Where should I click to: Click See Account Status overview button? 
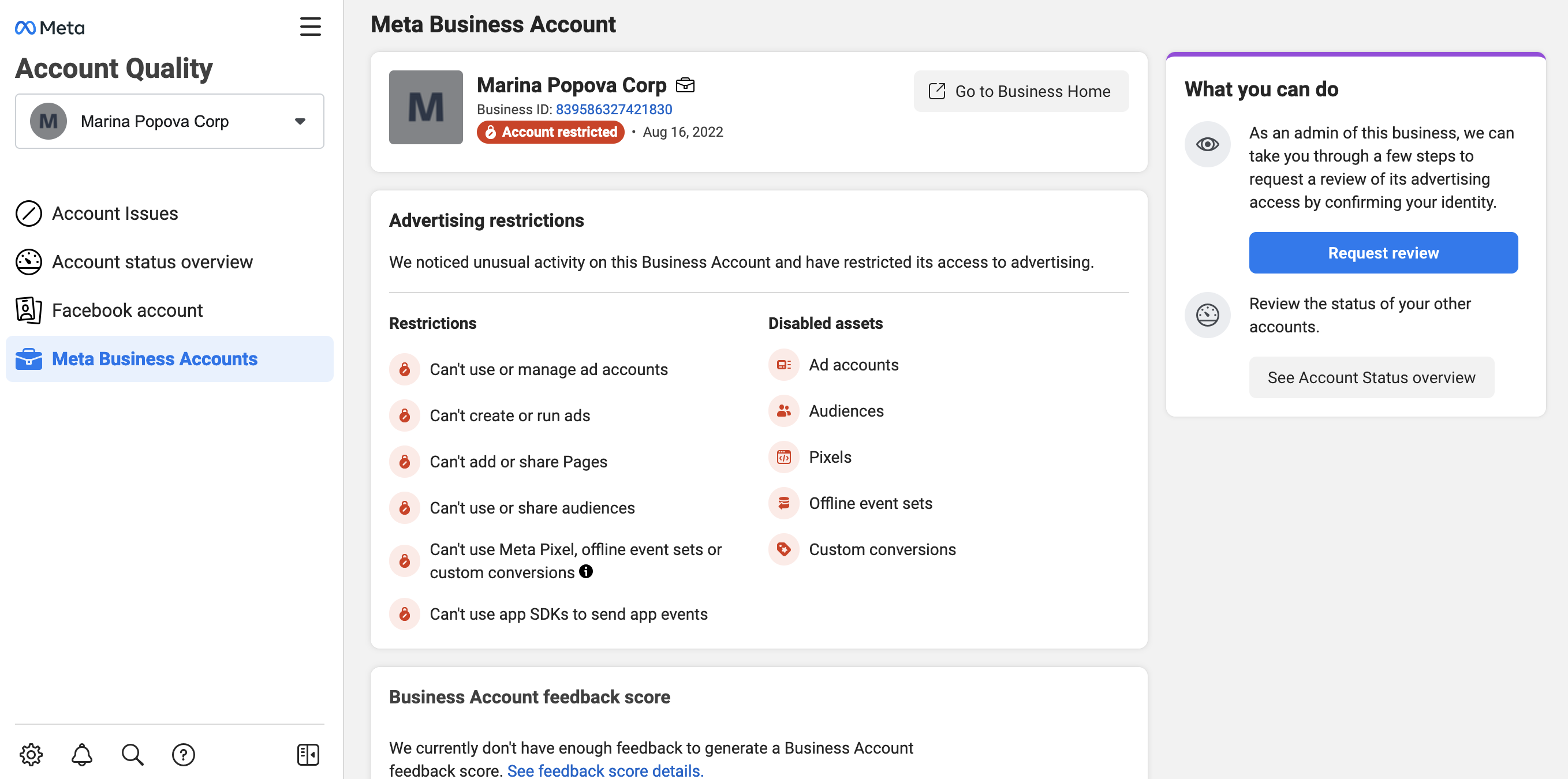pyautogui.click(x=1372, y=378)
